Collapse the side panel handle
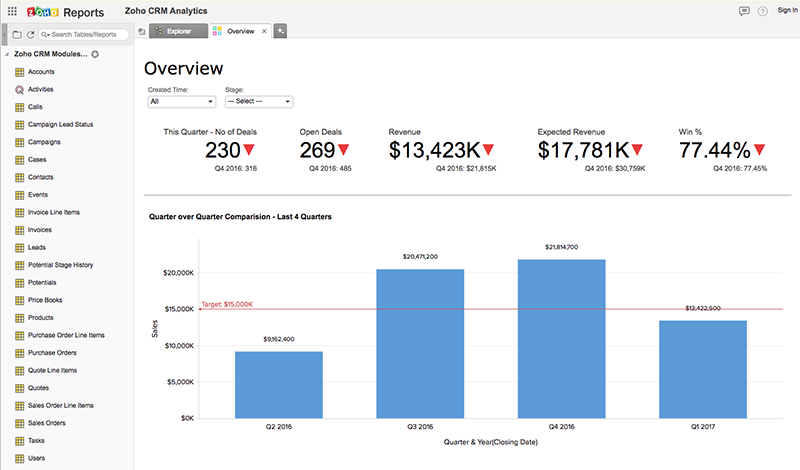This screenshot has width=800, height=470. (4, 34)
